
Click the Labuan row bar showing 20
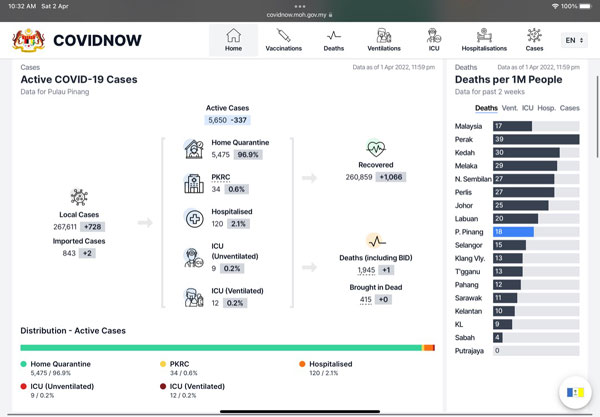point(515,218)
